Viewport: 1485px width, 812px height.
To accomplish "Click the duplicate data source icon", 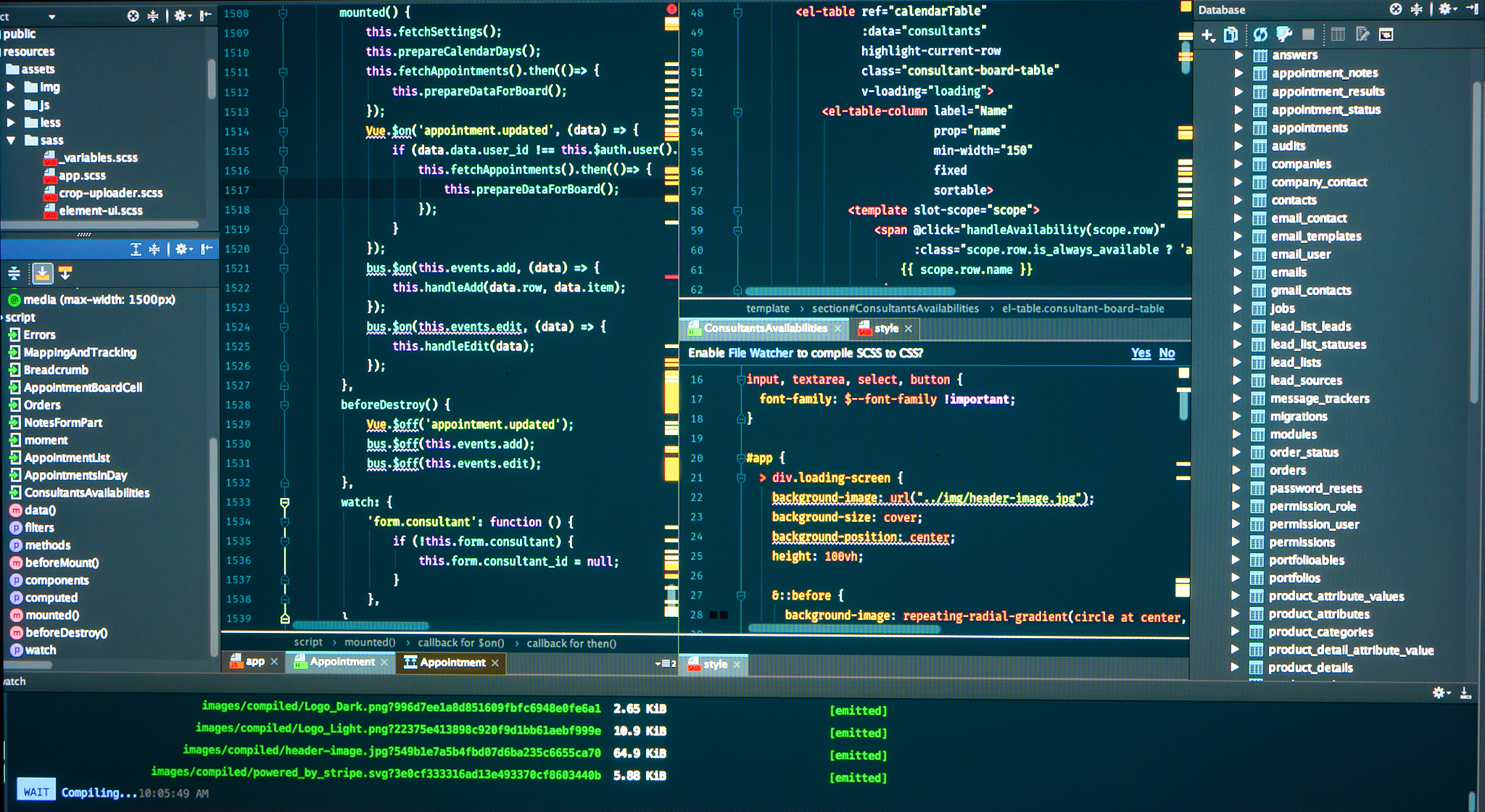I will (x=1230, y=34).
